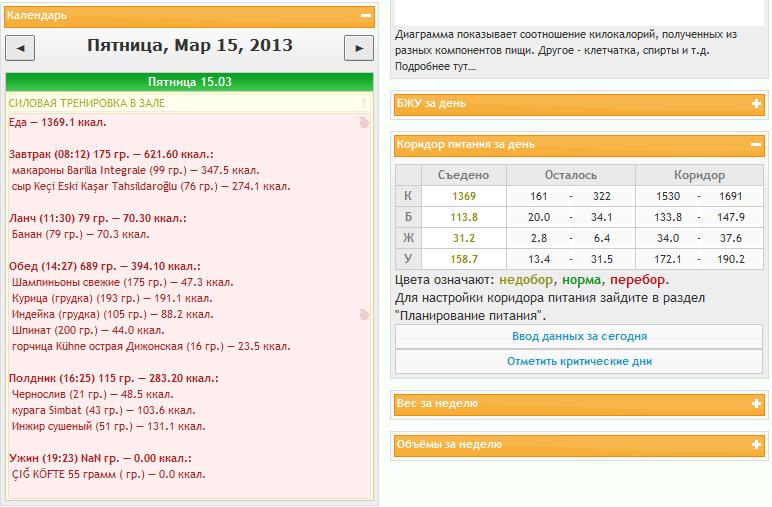Click the Обед (14:27) meal heading

[104, 266]
